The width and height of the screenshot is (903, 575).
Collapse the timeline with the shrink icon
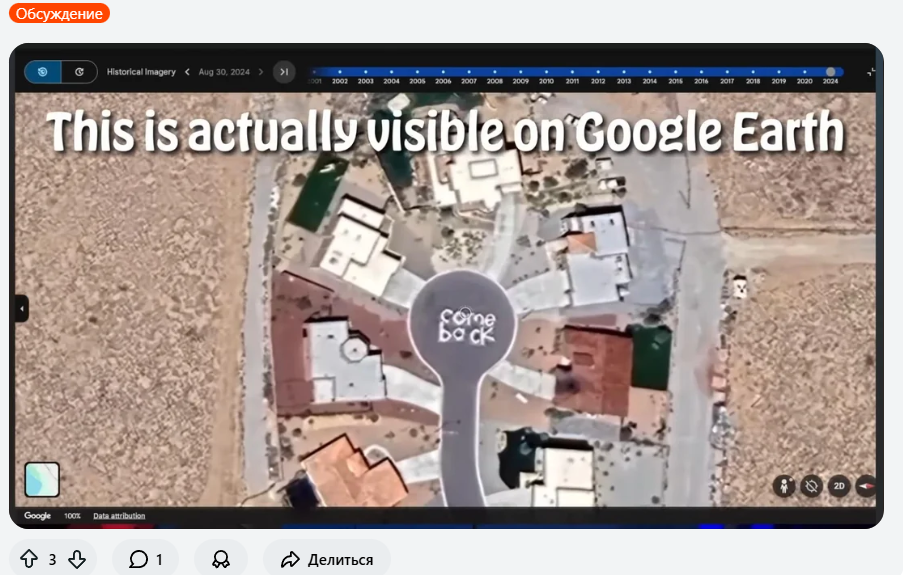(871, 72)
